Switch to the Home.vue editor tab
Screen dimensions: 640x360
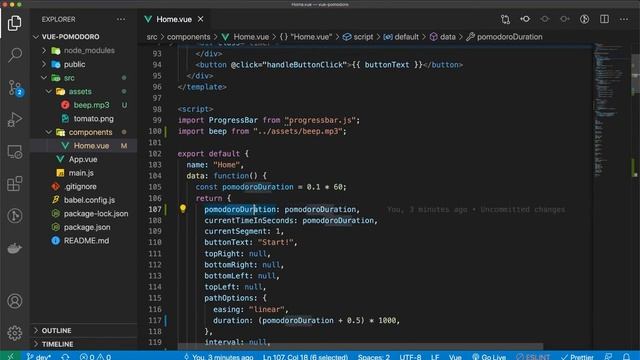(x=174, y=19)
